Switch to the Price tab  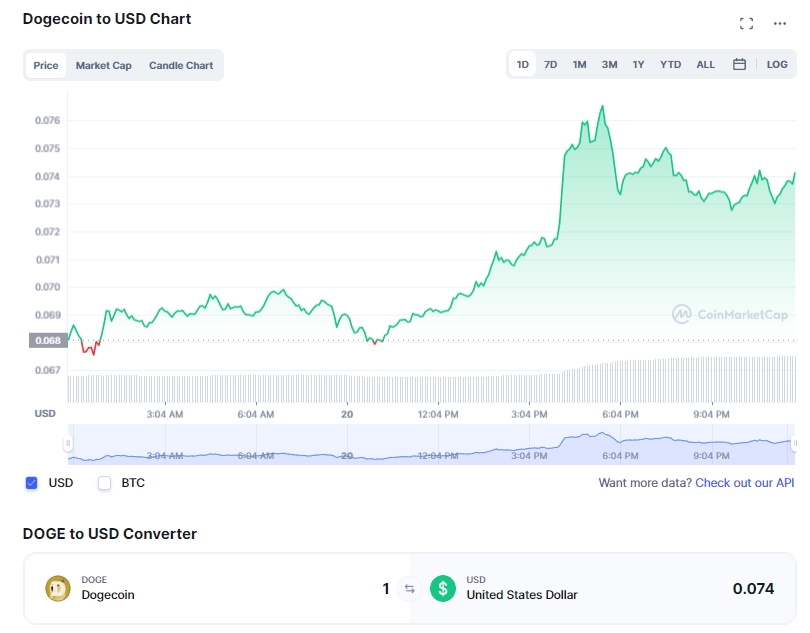pyautogui.click(x=46, y=66)
